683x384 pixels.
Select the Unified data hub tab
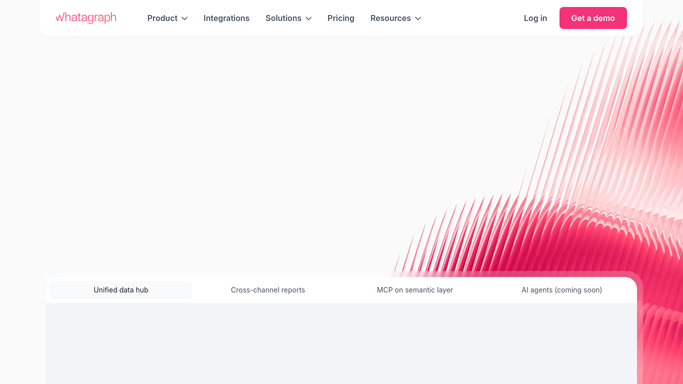[121, 290]
